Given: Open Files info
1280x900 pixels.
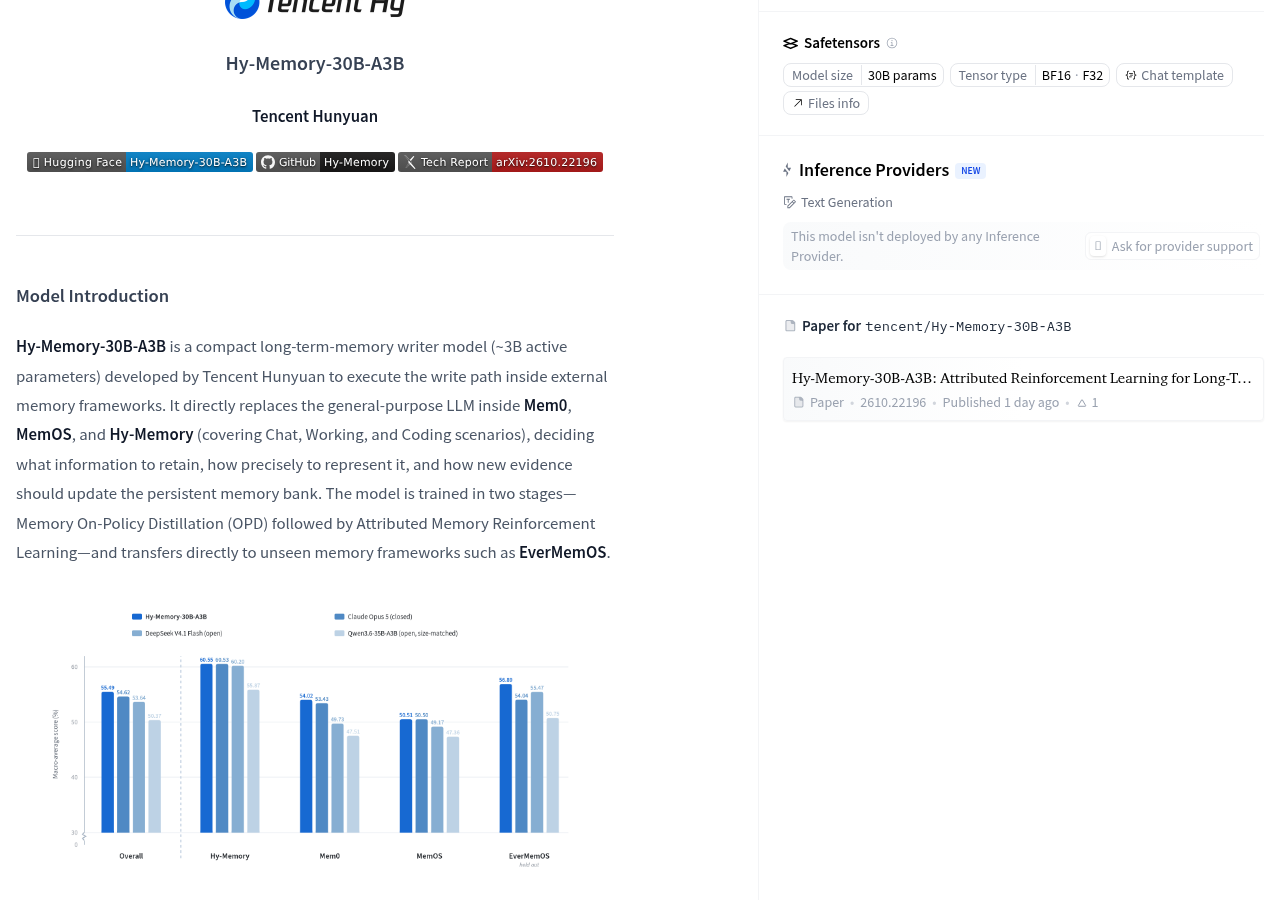Looking at the screenshot, I should tap(826, 103).
